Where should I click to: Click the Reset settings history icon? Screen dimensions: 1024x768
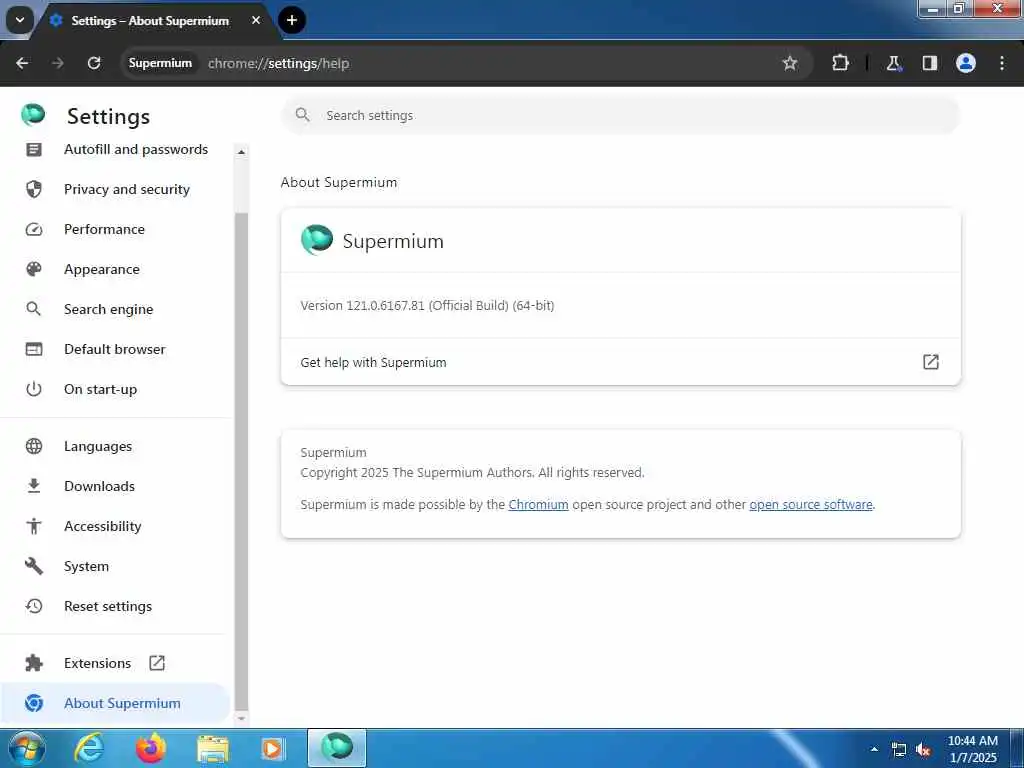33,606
